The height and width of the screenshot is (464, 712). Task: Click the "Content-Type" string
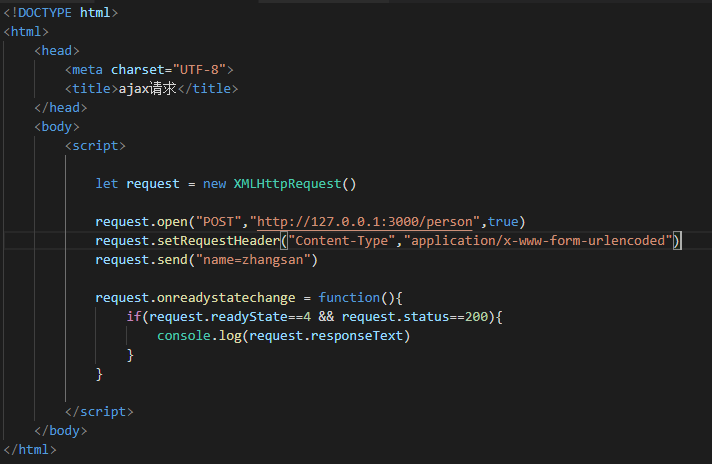pyautogui.click(x=342, y=241)
